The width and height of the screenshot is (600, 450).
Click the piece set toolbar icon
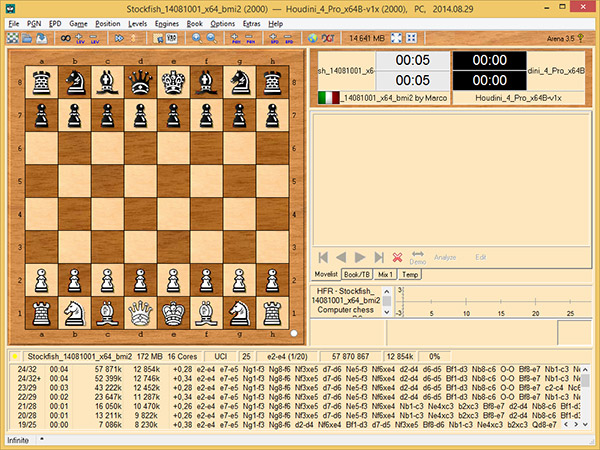point(172,38)
